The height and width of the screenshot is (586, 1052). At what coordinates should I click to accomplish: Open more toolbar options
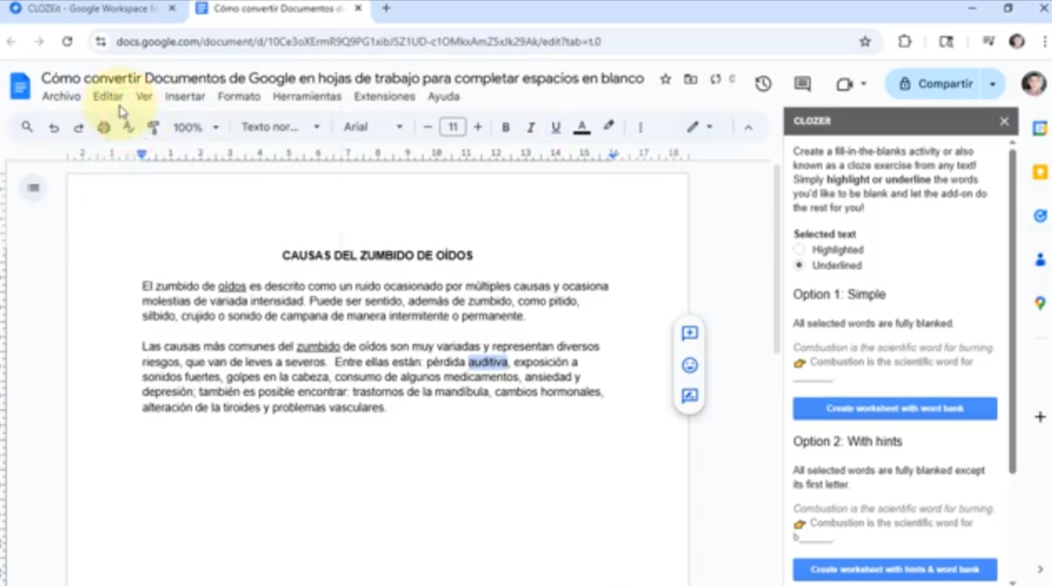[640, 128]
